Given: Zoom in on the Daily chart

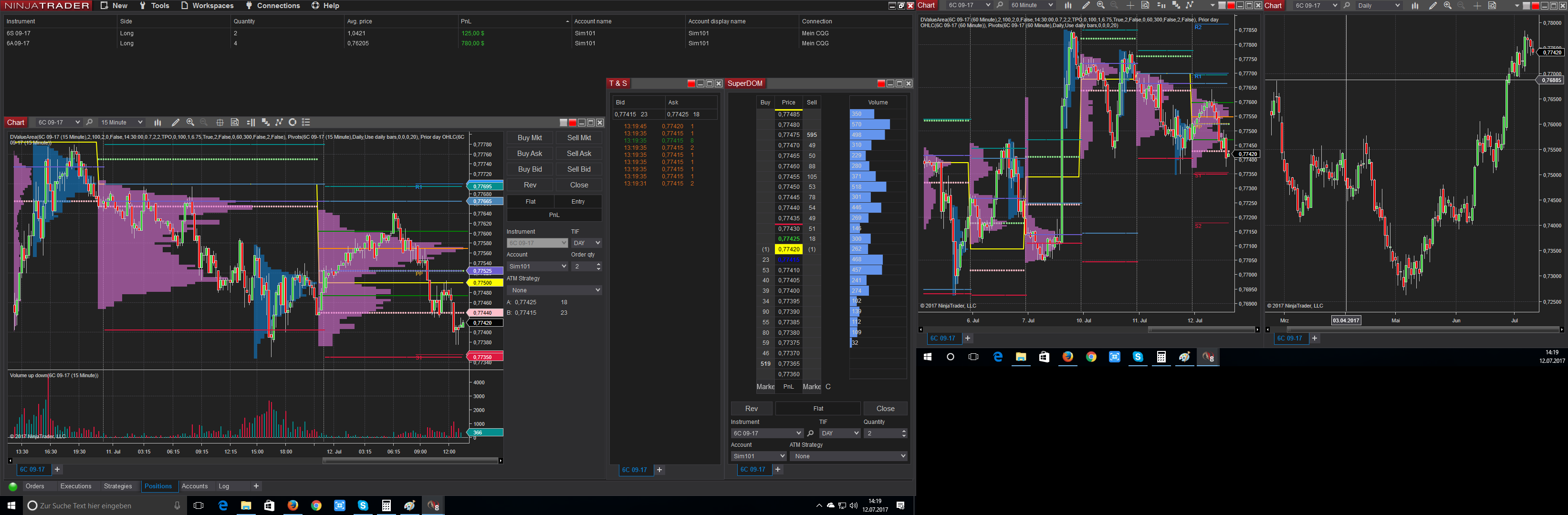Looking at the screenshot, I should 1447,5.
